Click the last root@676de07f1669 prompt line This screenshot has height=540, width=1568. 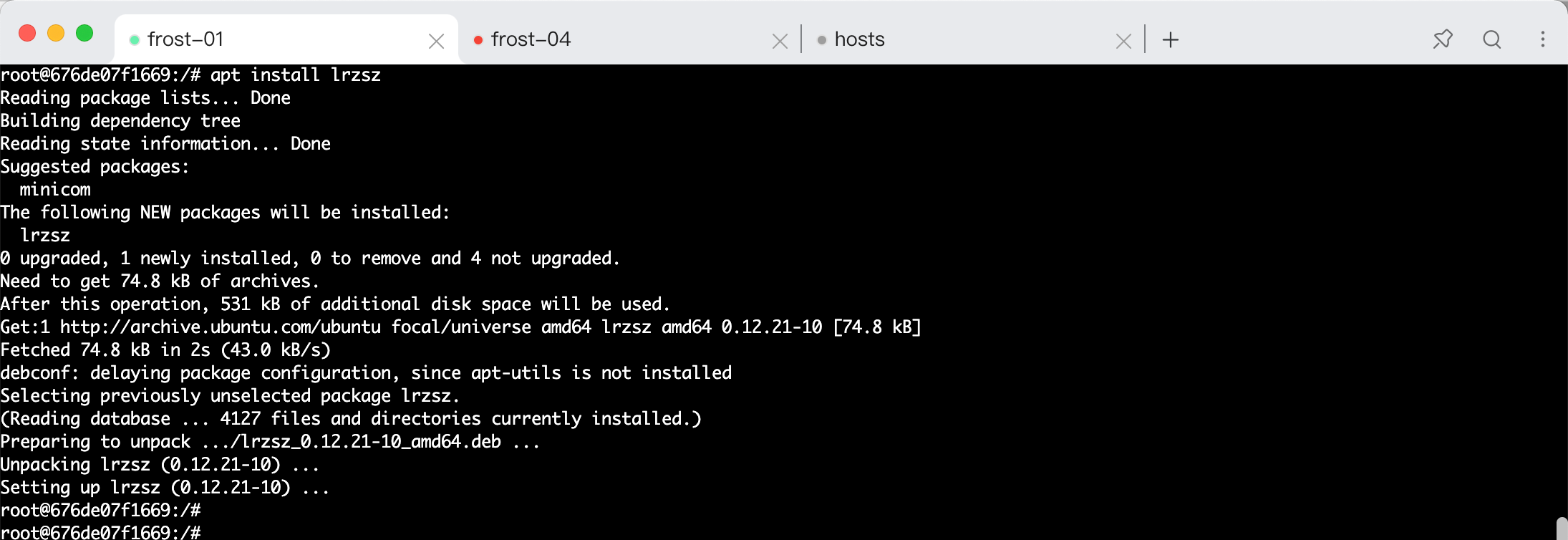click(x=100, y=533)
